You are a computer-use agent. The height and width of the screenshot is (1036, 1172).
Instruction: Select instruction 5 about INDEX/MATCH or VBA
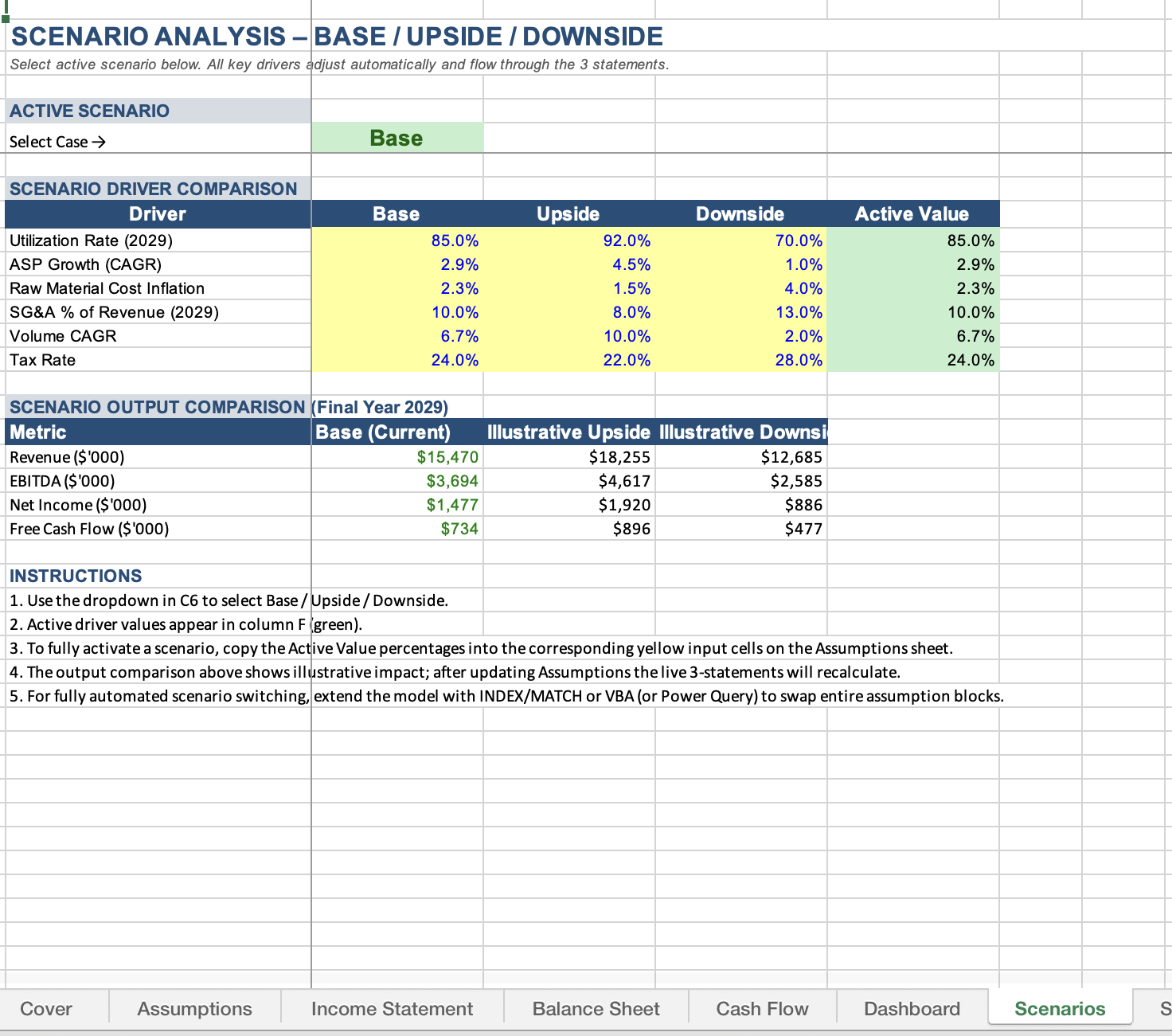[x=506, y=696]
